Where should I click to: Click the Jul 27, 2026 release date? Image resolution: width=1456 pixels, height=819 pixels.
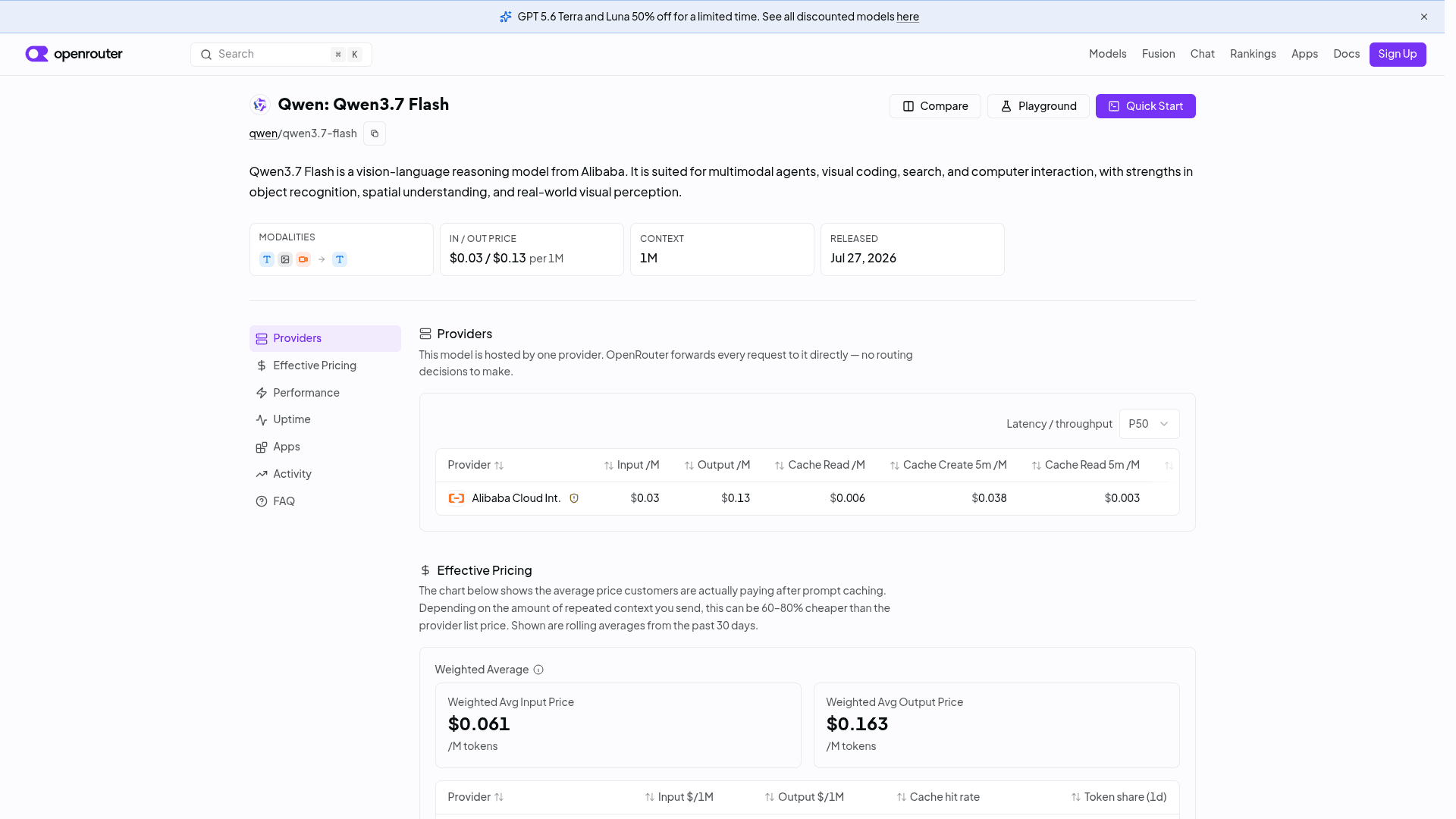[863, 258]
